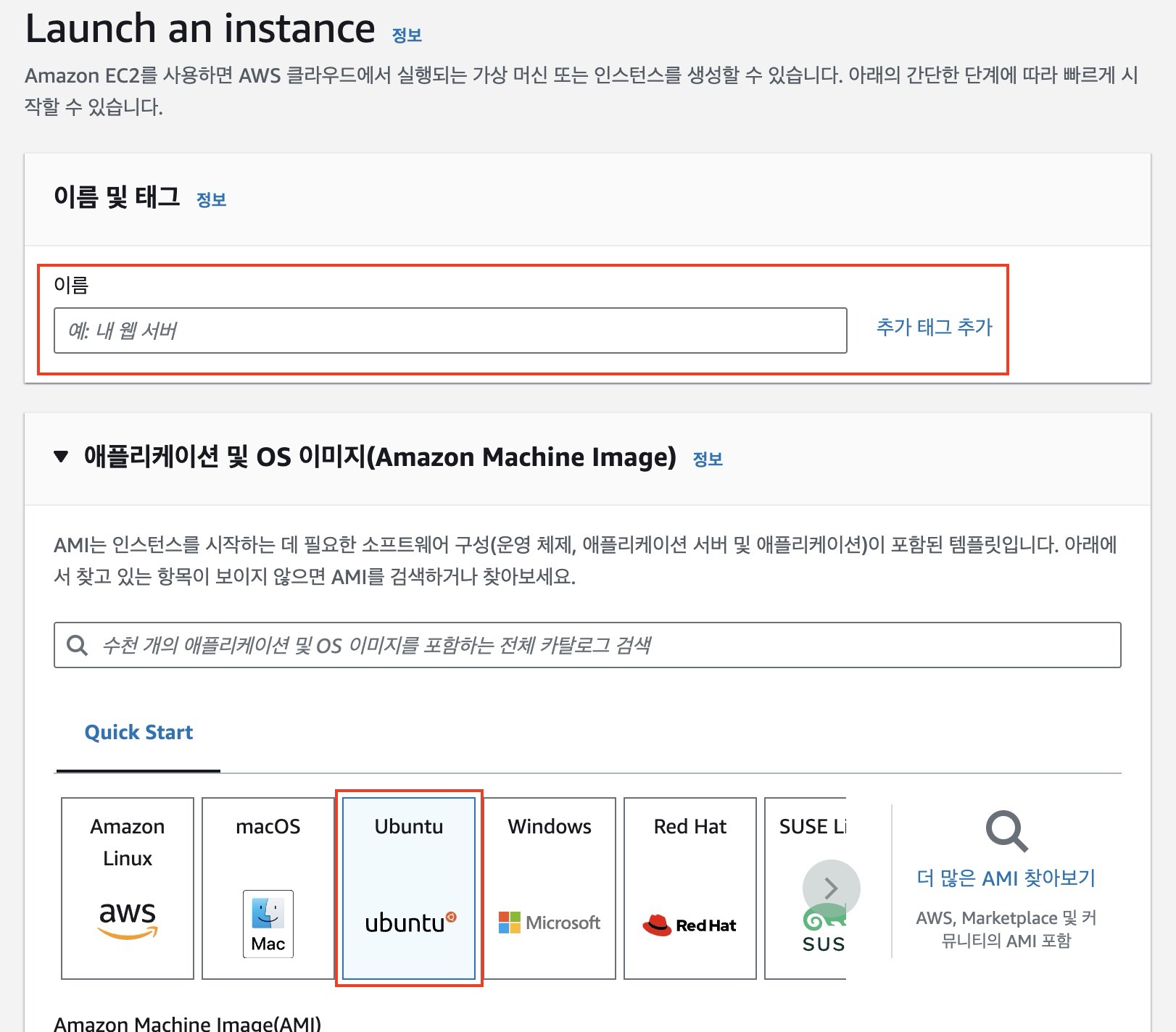Open 정보 link beside 이름 및 태그
Image resolution: width=1176 pixels, height=1032 pixels.
pos(212,200)
